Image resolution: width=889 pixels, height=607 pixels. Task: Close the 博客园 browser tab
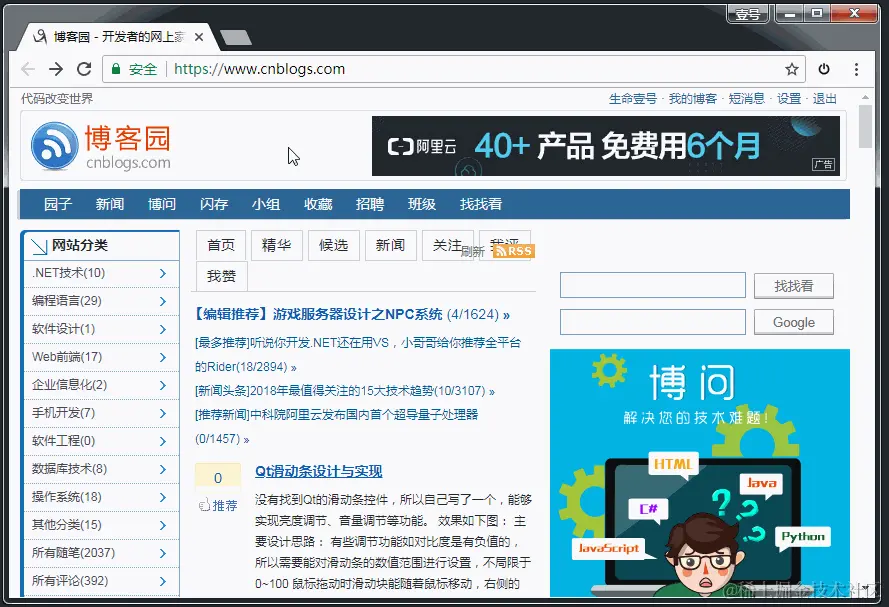click(x=198, y=37)
